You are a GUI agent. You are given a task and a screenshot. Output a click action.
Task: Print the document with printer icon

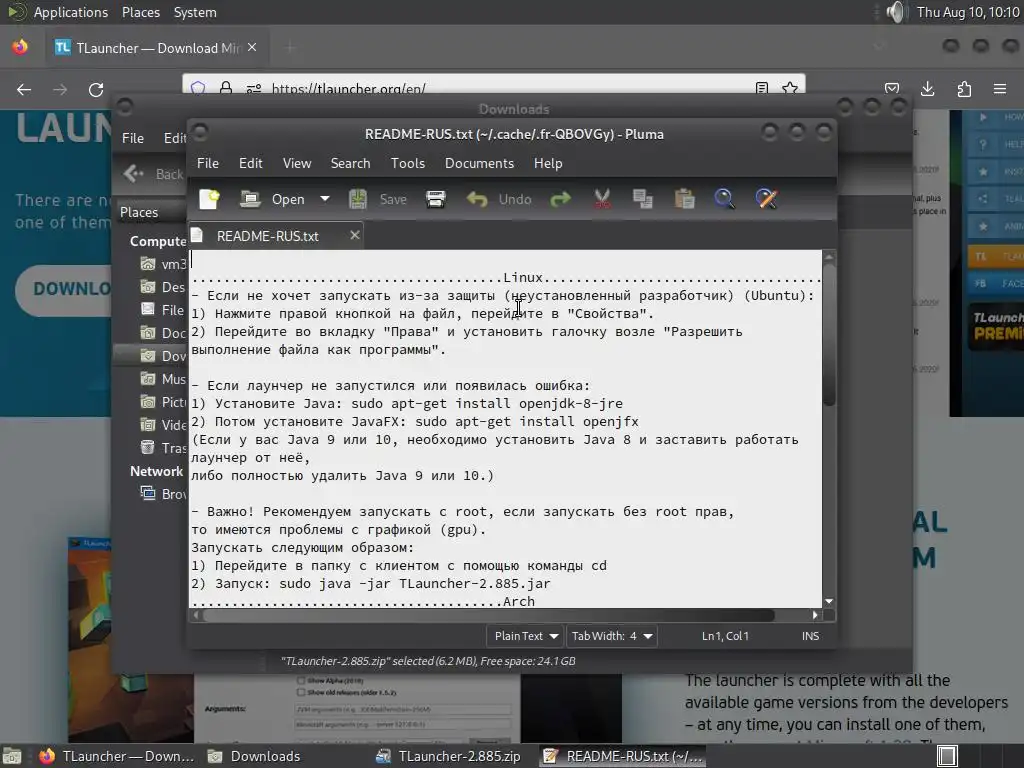pyautogui.click(x=436, y=199)
